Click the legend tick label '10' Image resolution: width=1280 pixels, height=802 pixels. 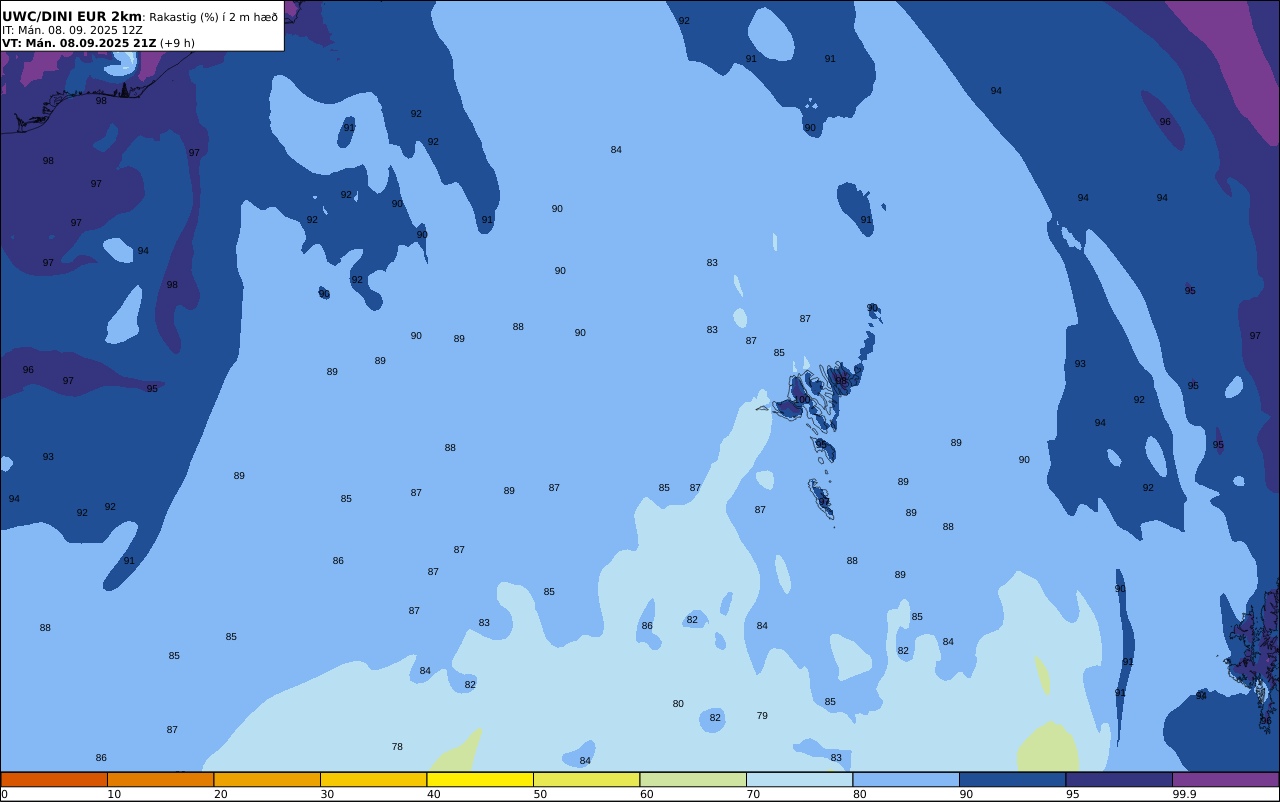coord(114,794)
